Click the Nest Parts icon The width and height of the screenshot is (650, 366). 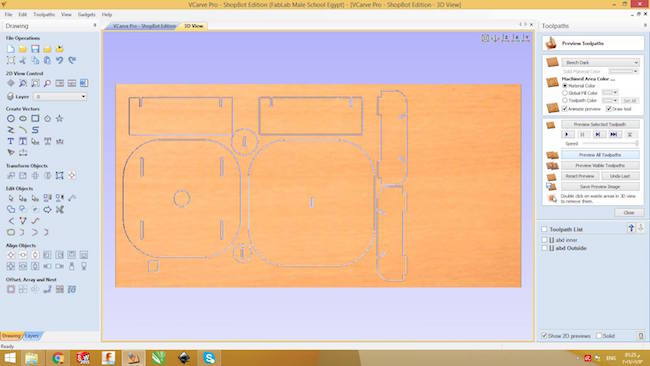click(72, 289)
